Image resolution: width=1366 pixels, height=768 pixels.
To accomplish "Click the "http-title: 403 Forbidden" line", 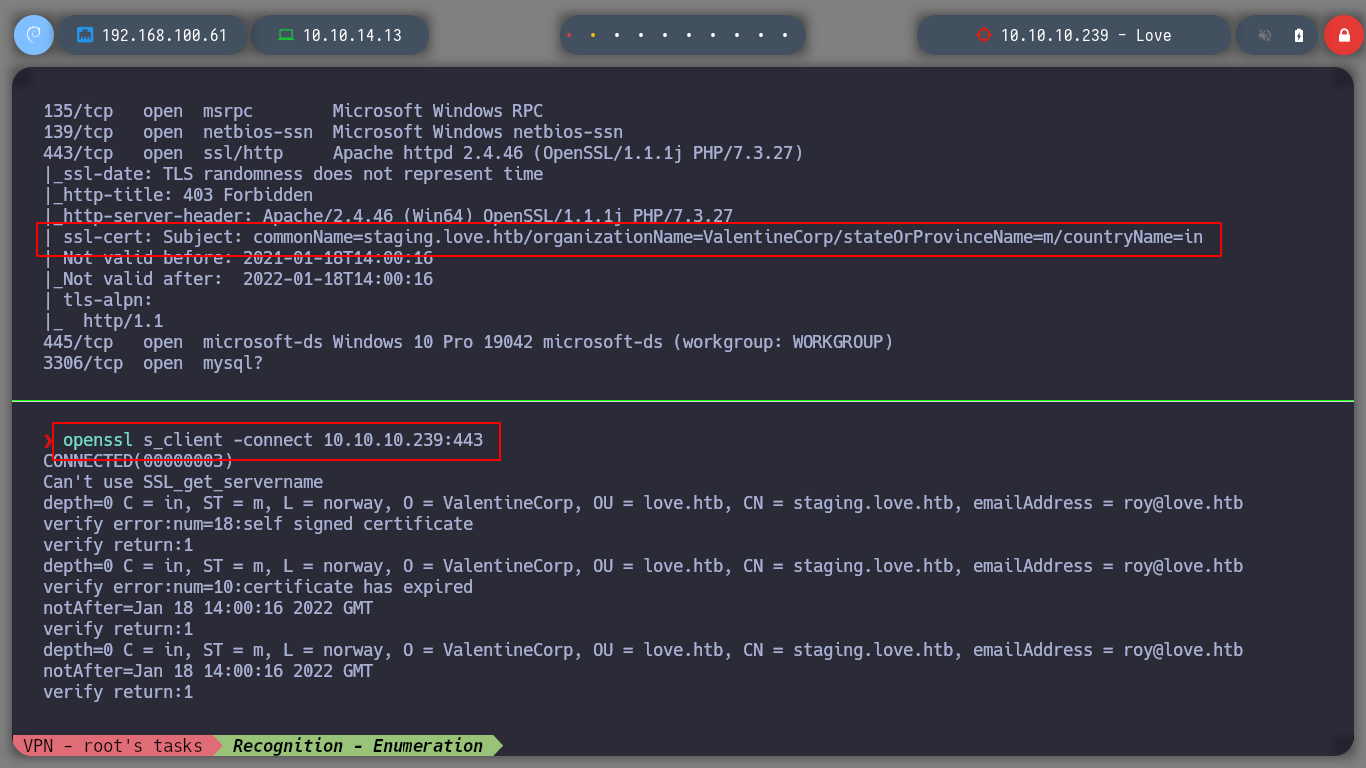I will tap(178, 195).
